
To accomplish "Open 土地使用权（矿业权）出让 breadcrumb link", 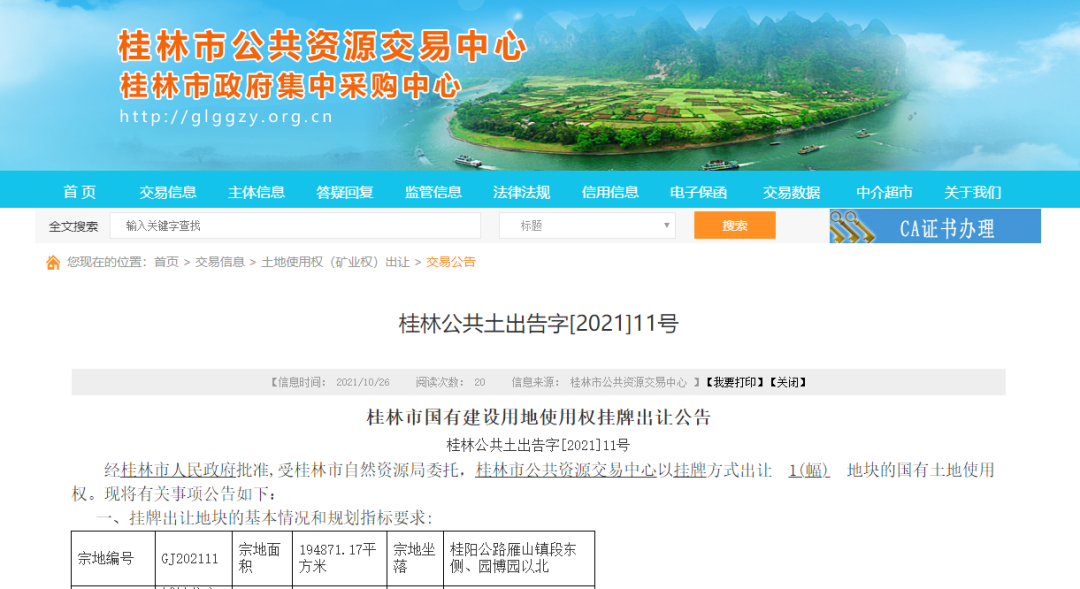I will (x=335, y=262).
